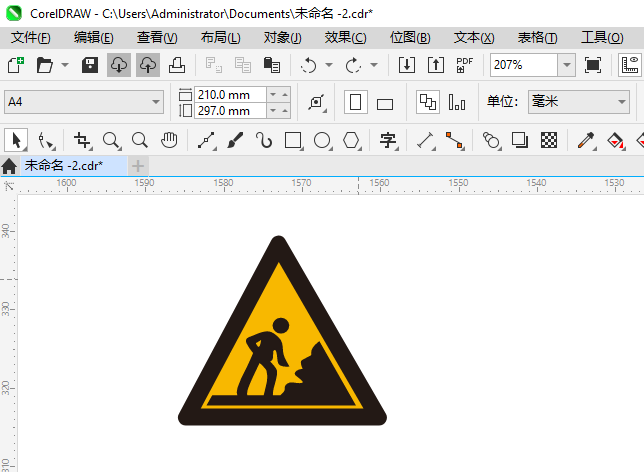The image size is (644, 472).
Task: Select the Dimension line tool
Action: click(426, 140)
